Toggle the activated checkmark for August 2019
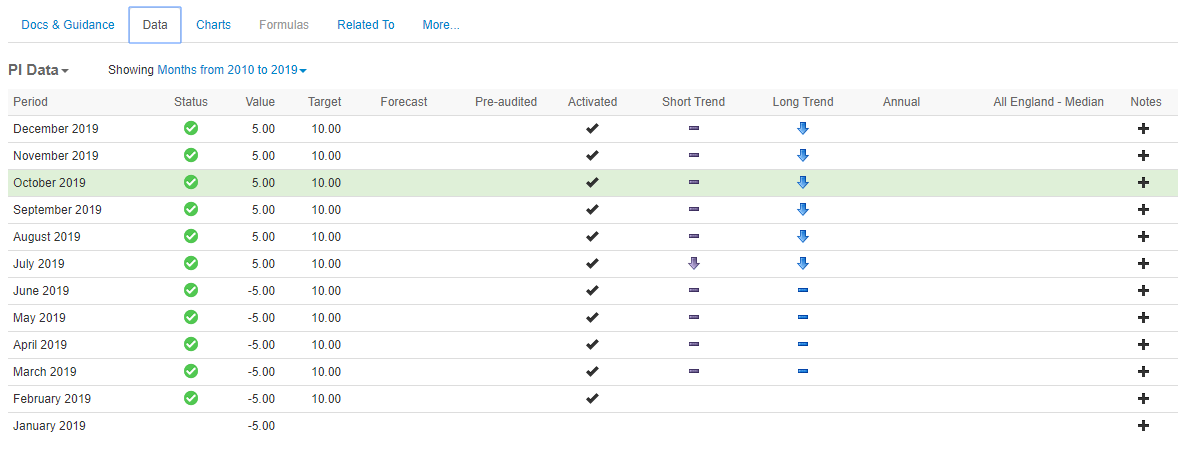 (x=592, y=237)
